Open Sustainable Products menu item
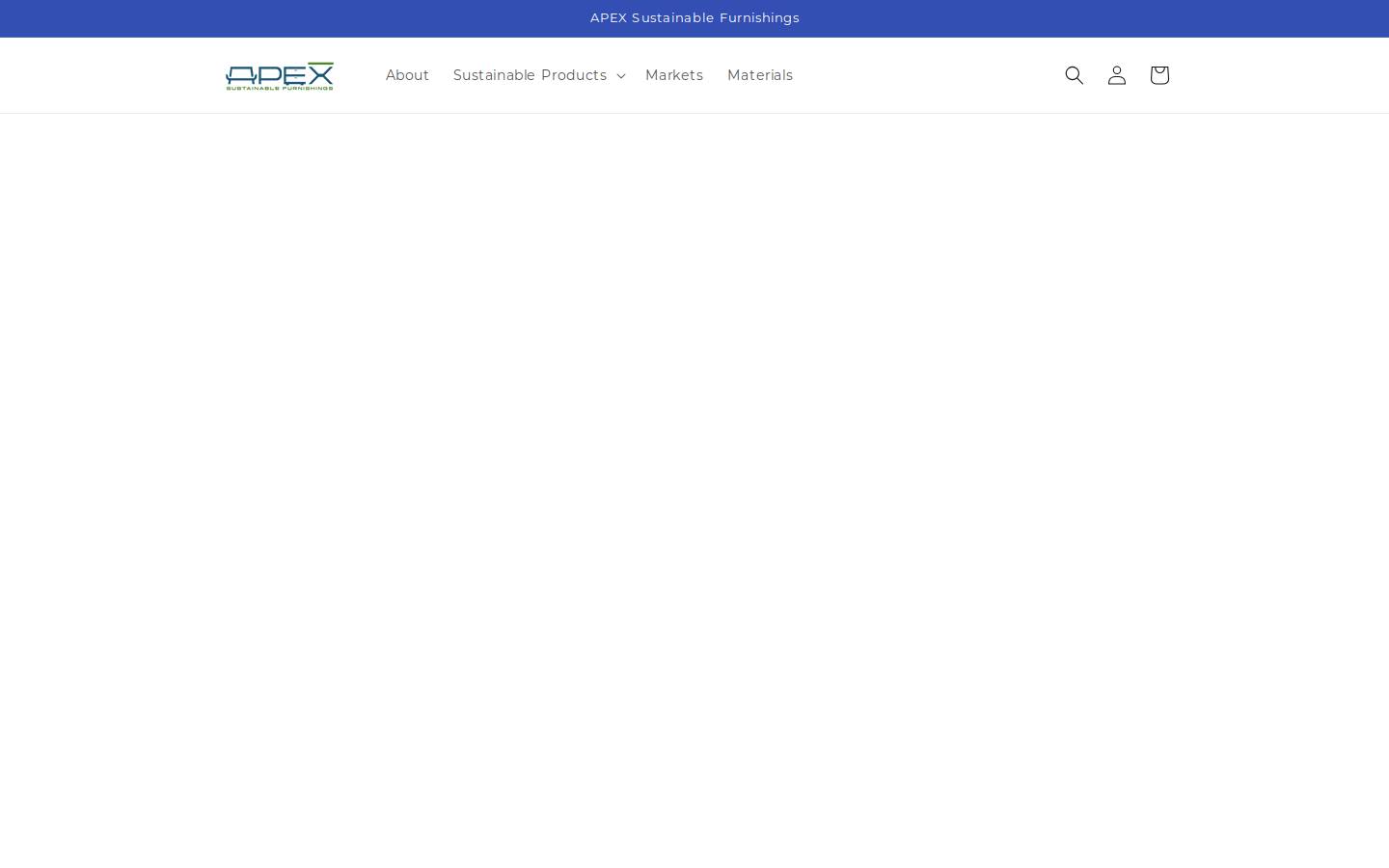Image resolution: width=1389 pixels, height=868 pixels. pyautogui.click(x=530, y=75)
